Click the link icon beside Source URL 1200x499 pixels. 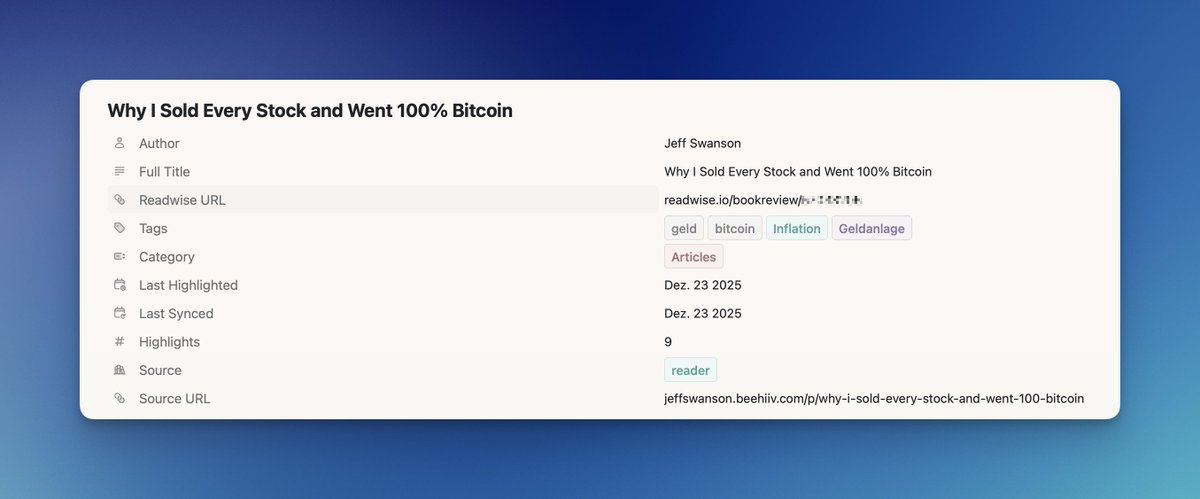point(120,398)
